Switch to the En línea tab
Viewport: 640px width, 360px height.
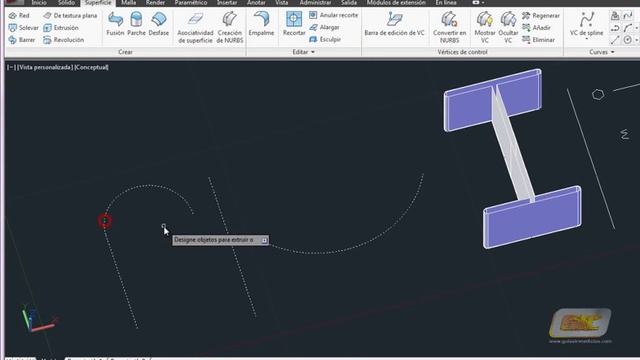pyautogui.click(x=446, y=2)
